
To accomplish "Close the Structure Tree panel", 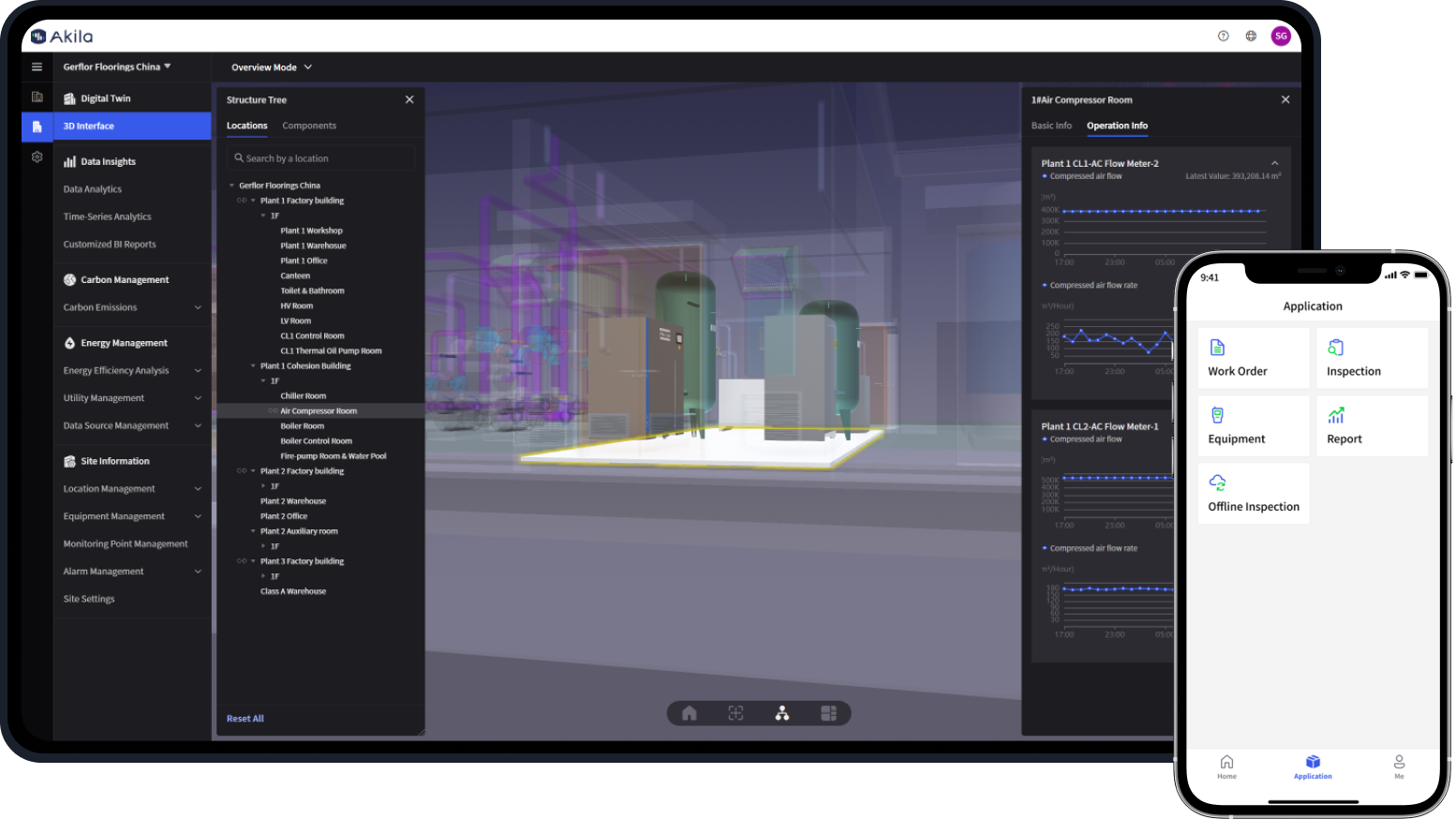I will coord(409,99).
